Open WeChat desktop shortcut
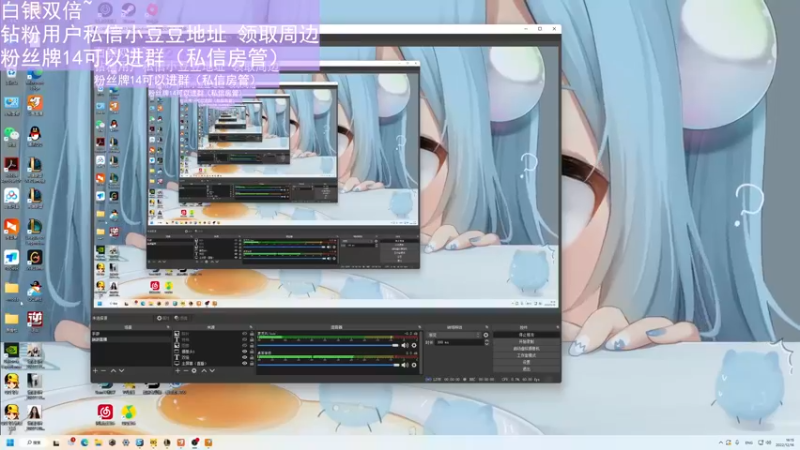The height and width of the screenshot is (450, 800). pos(11,137)
